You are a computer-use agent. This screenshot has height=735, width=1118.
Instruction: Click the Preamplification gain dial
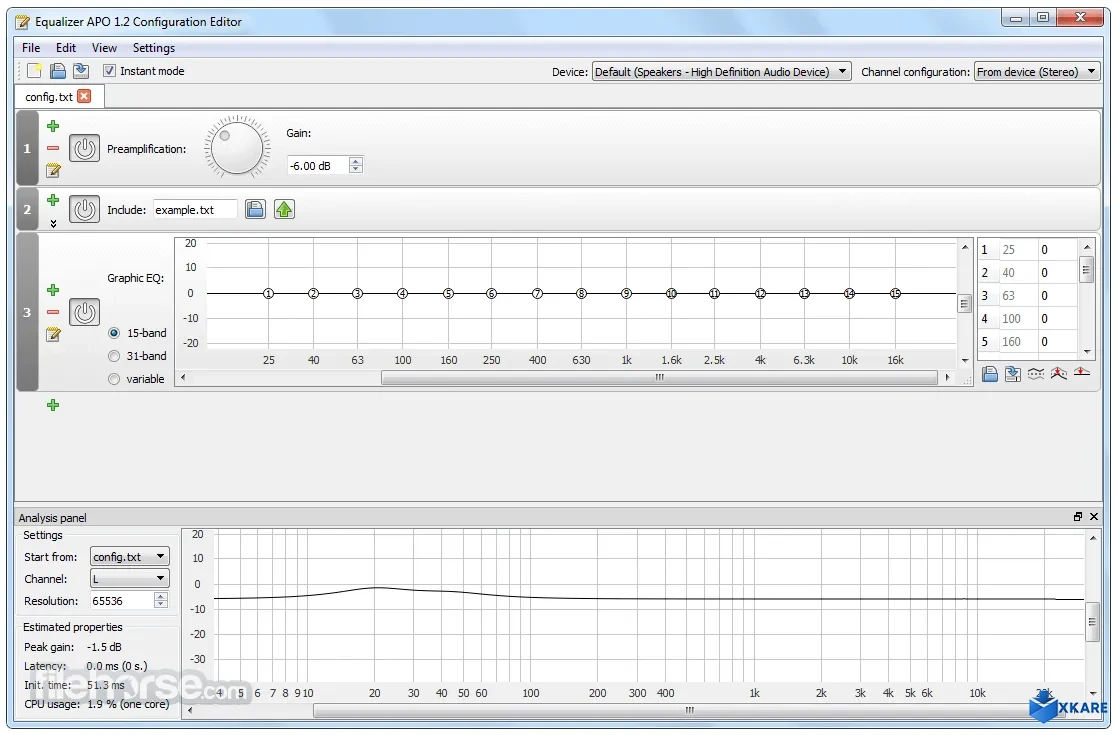[x=237, y=148]
